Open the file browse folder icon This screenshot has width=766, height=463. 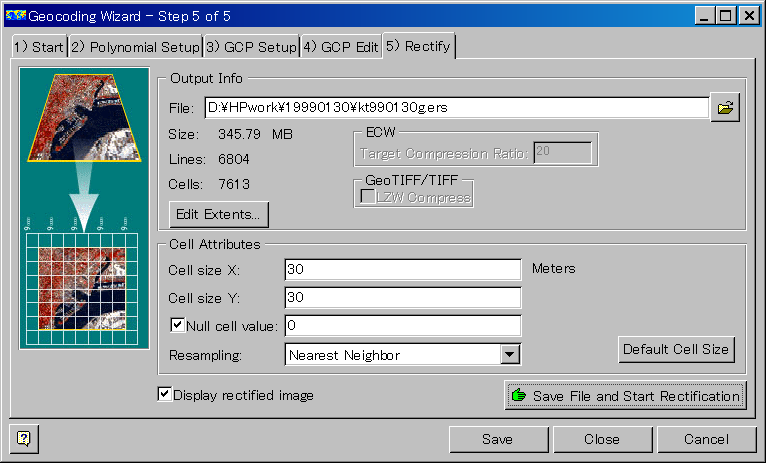click(x=725, y=107)
